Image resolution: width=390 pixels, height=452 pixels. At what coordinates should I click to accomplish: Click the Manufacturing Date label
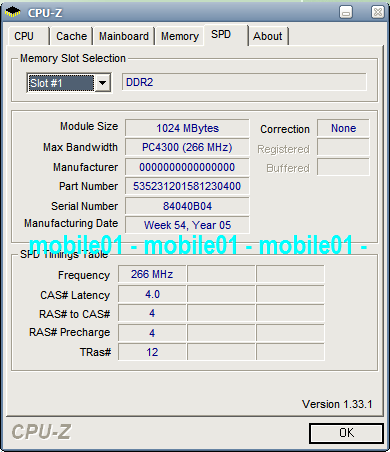tap(71, 223)
